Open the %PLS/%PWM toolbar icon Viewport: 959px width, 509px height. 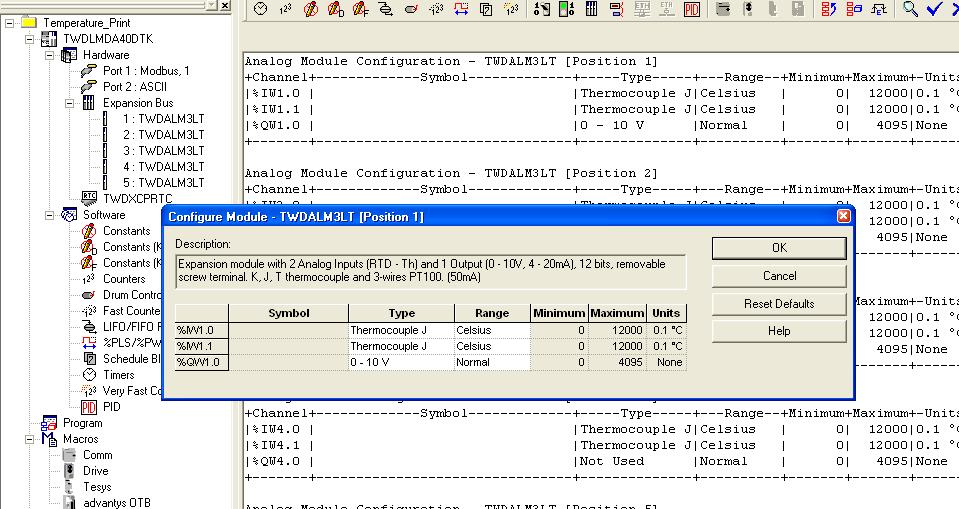point(461,9)
